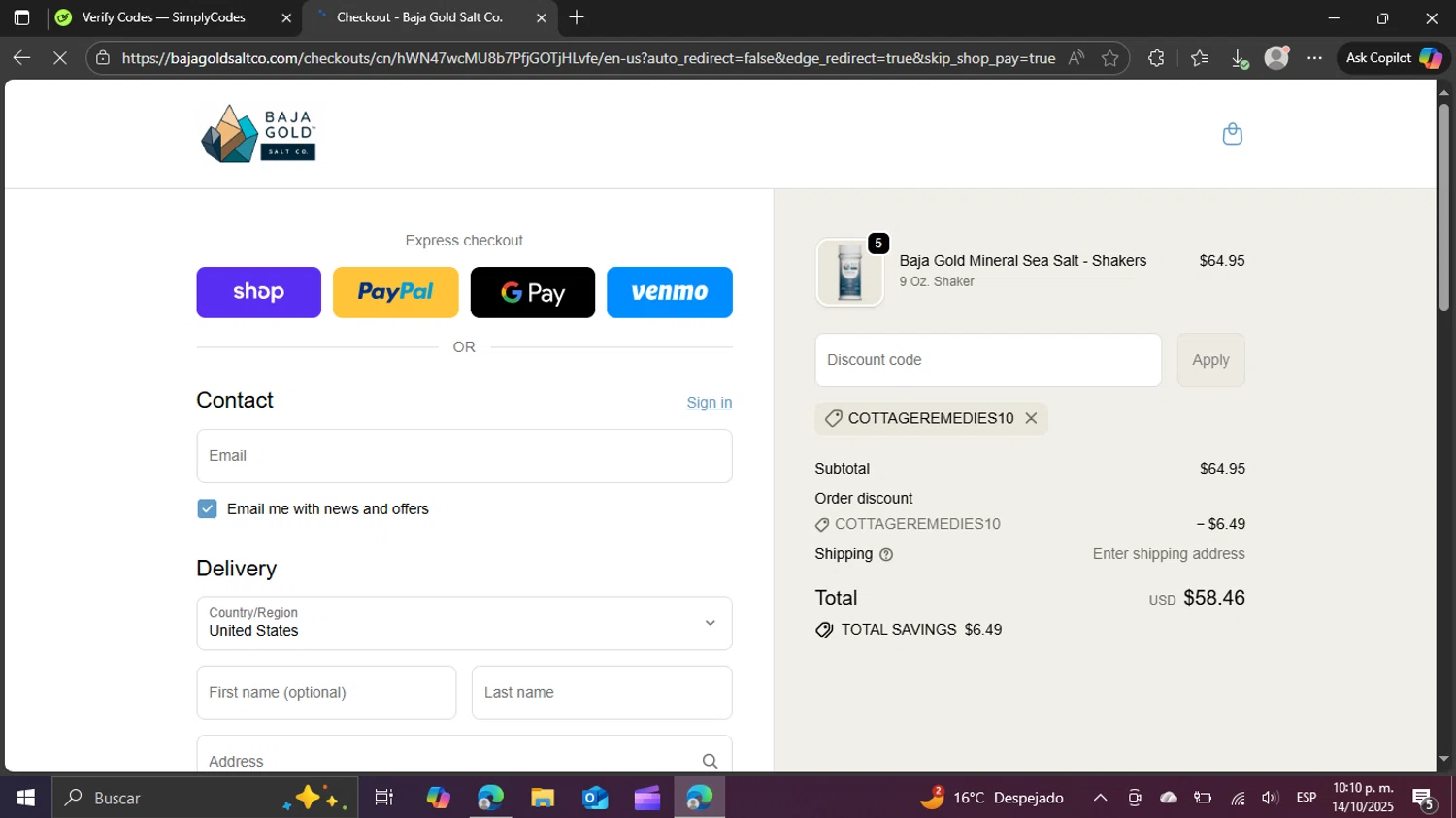Open Outlook from taskbar
Image resolution: width=1456 pixels, height=818 pixels.
595,798
